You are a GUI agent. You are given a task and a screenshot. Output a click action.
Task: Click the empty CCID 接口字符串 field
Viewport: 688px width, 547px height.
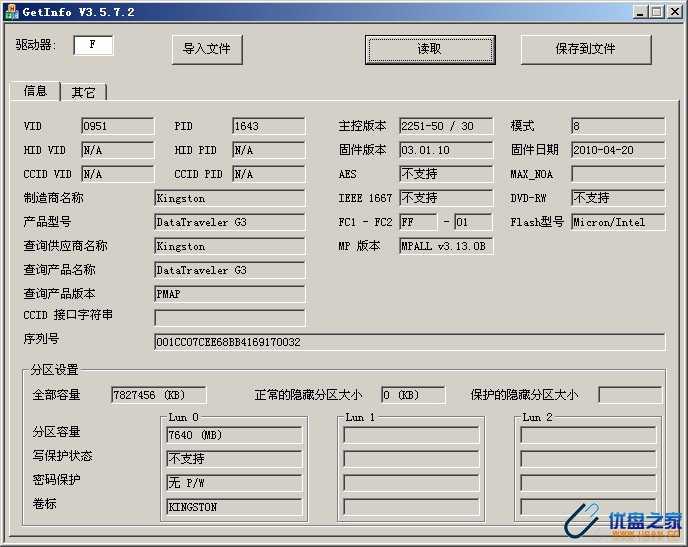(229, 318)
